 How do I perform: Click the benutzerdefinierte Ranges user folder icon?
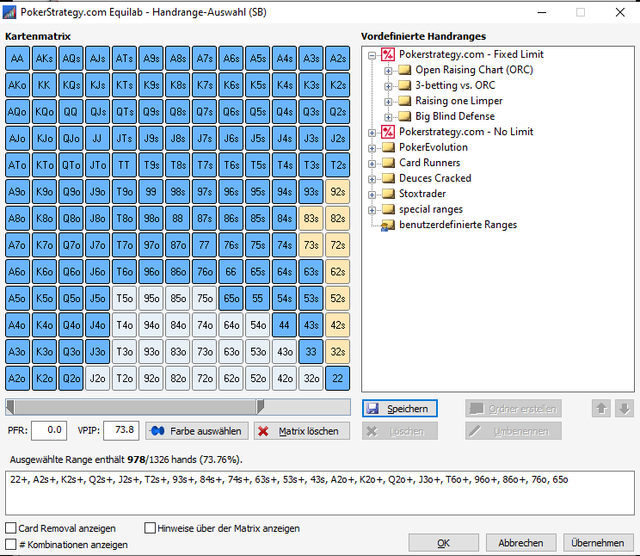388,225
